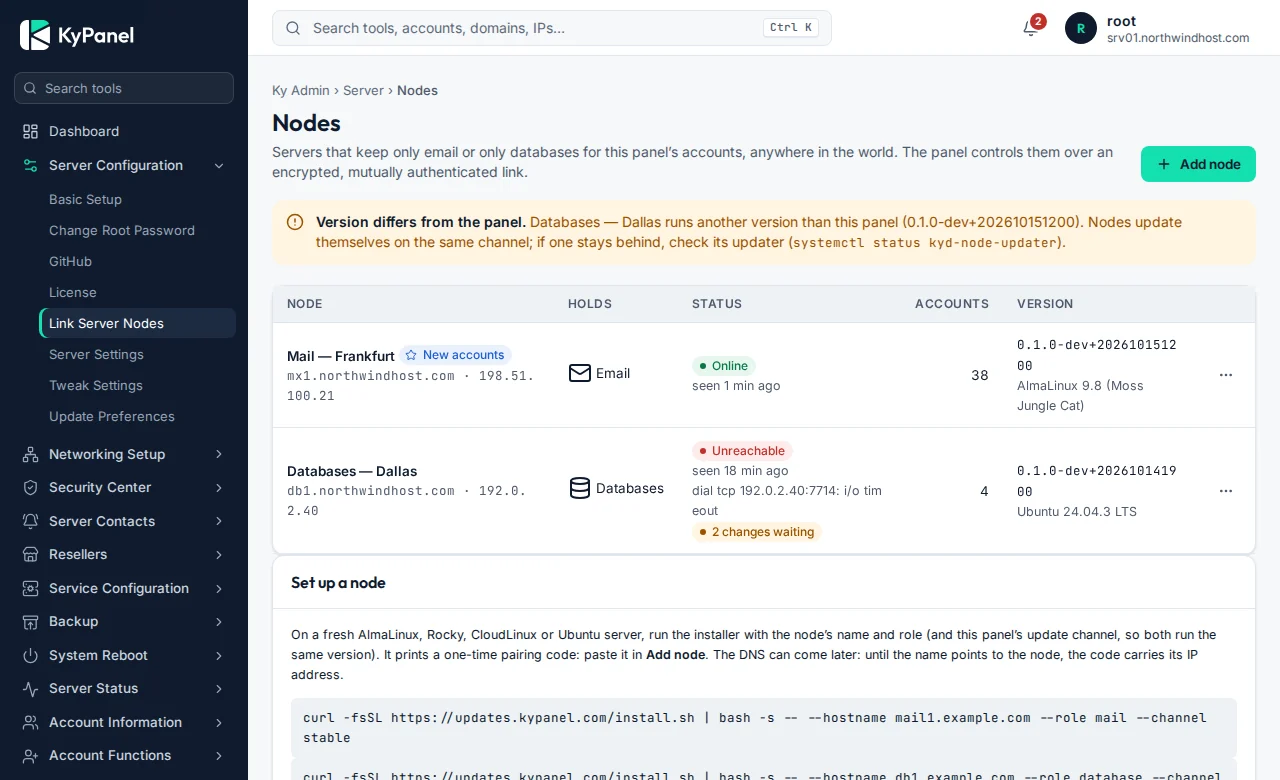The height and width of the screenshot is (780, 1280).
Task: Go to Ky Admin breadcrumb
Action: [301, 90]
